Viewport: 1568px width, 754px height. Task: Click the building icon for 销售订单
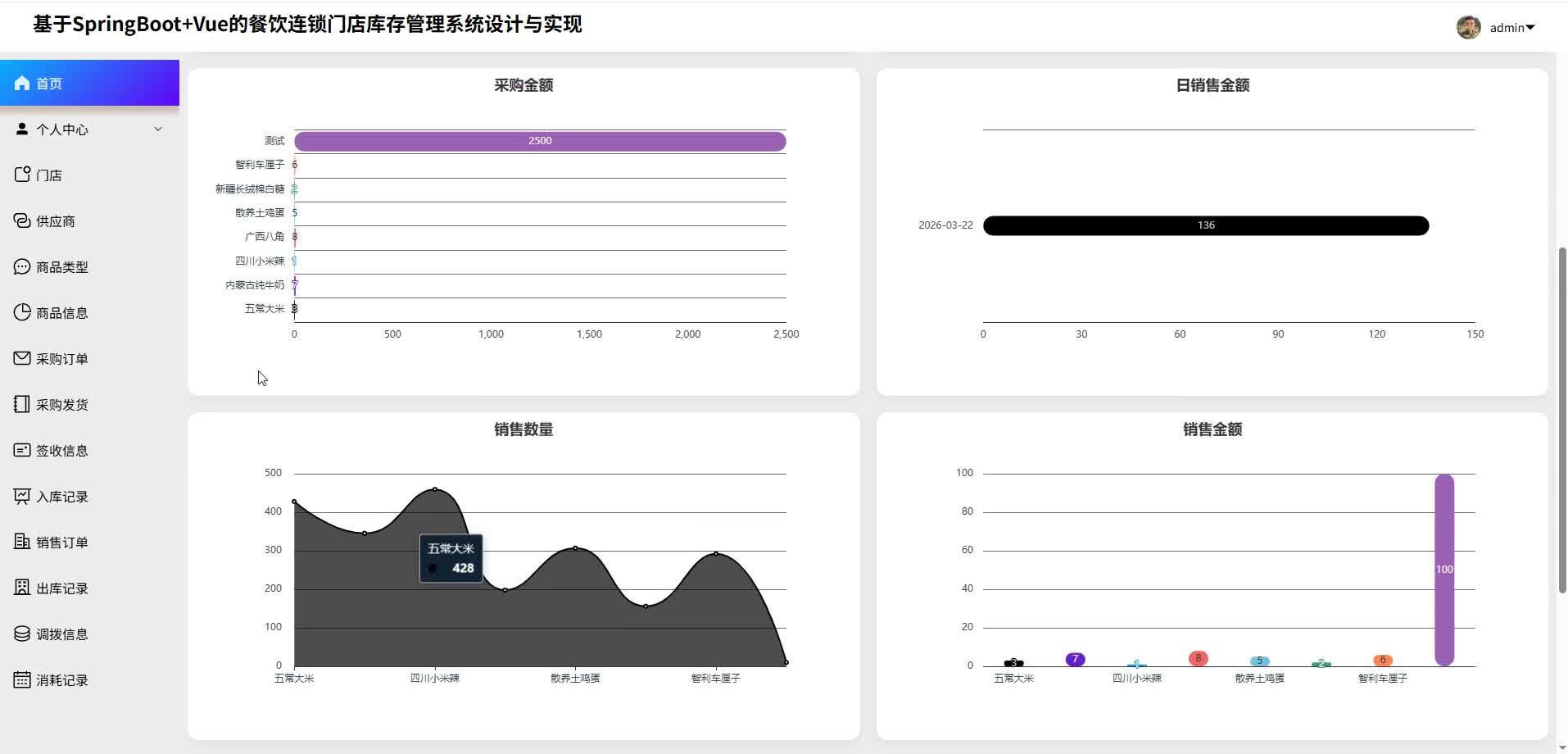coord(22,542)
